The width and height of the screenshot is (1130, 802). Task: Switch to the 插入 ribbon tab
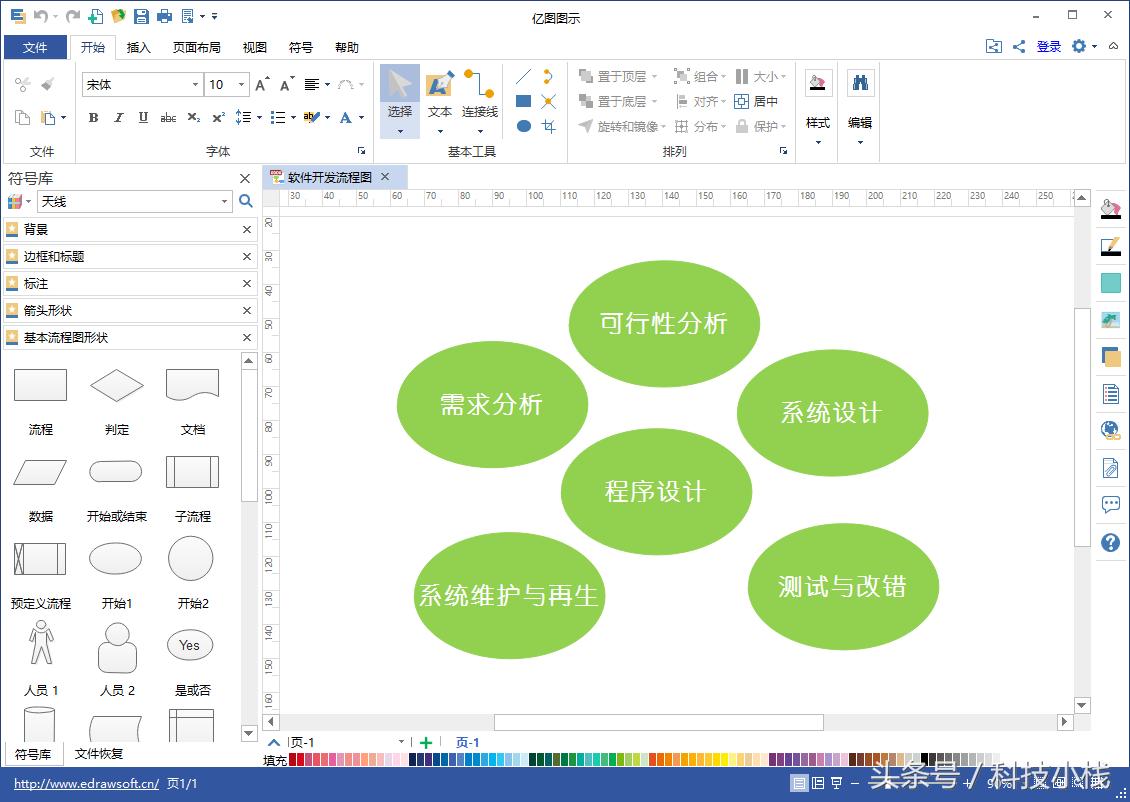click(141, 47)
